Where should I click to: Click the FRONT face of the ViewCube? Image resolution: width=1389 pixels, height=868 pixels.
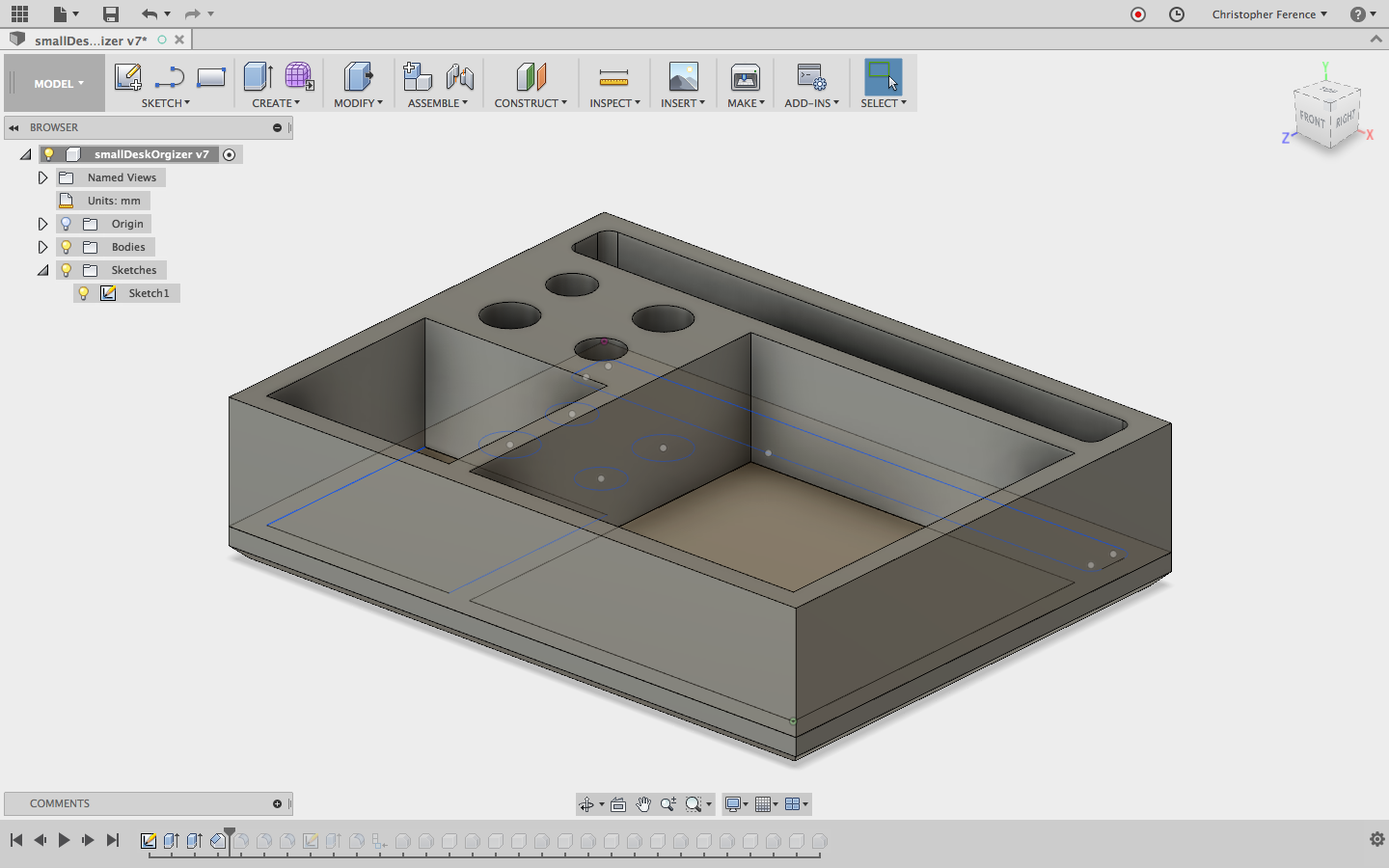1312,120
